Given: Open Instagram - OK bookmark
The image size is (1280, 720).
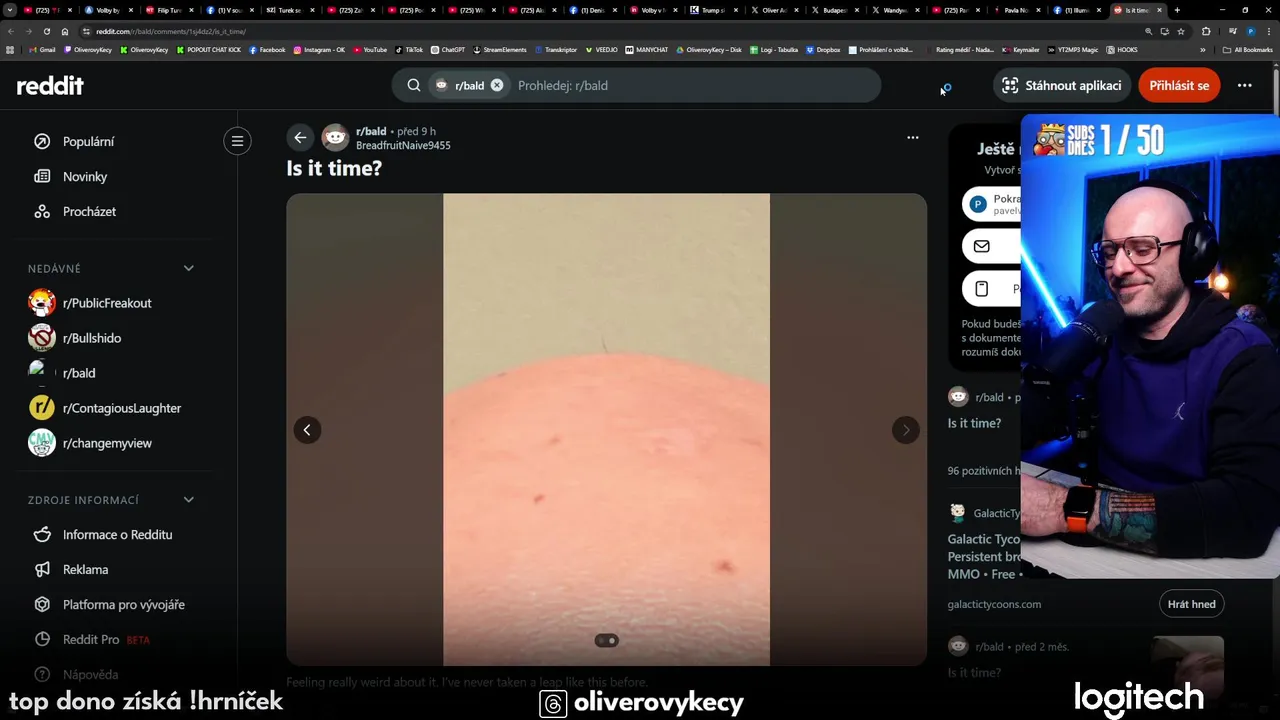Looking at the screenshot, I should click(x=319, y=49).
